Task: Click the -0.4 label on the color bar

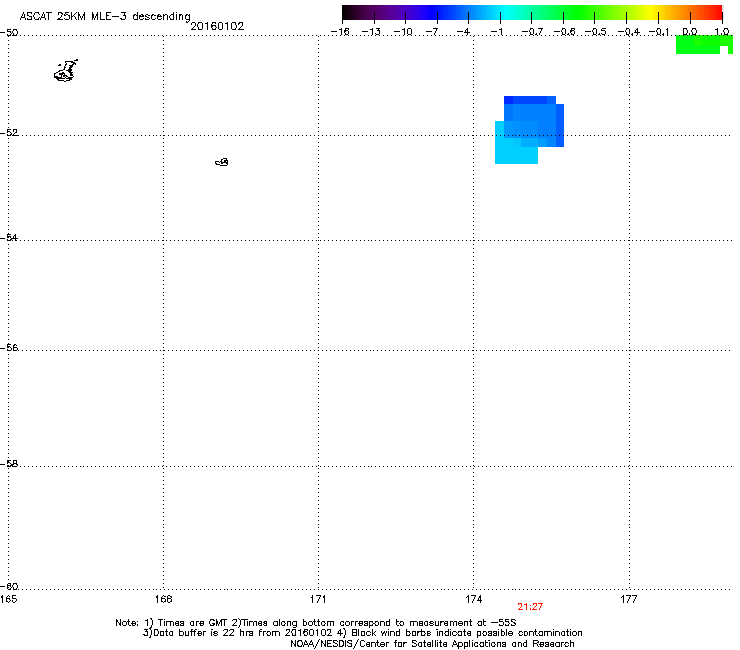Action: (629, 32)
